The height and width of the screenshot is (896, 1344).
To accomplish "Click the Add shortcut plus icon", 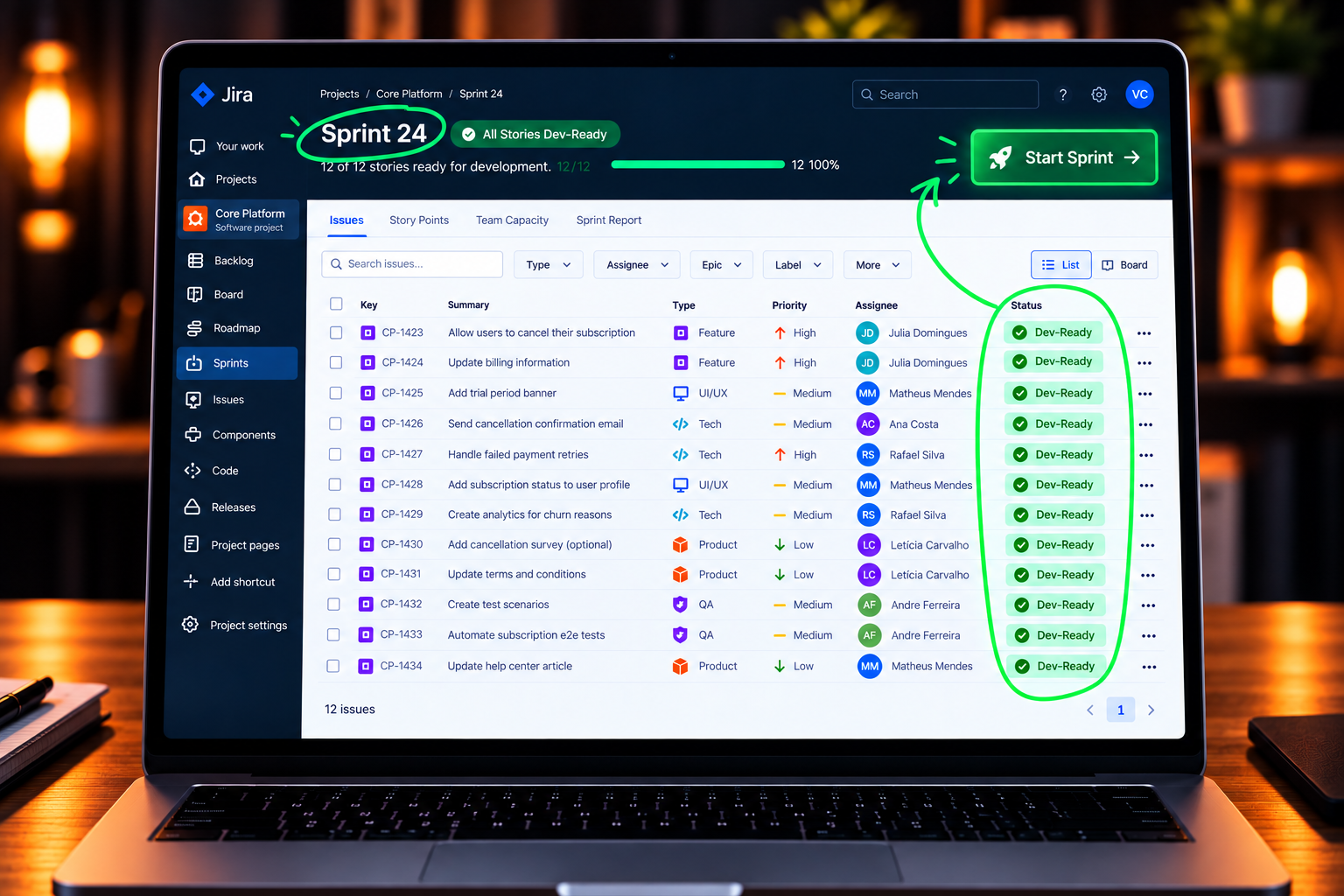I will pyautogui.click(x=191, y=581).
